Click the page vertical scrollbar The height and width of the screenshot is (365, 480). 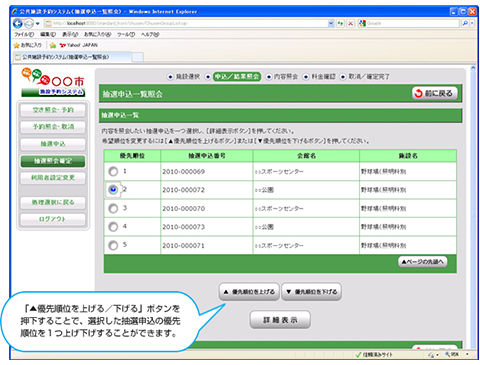pyautogui.click(x=473, y=207)
